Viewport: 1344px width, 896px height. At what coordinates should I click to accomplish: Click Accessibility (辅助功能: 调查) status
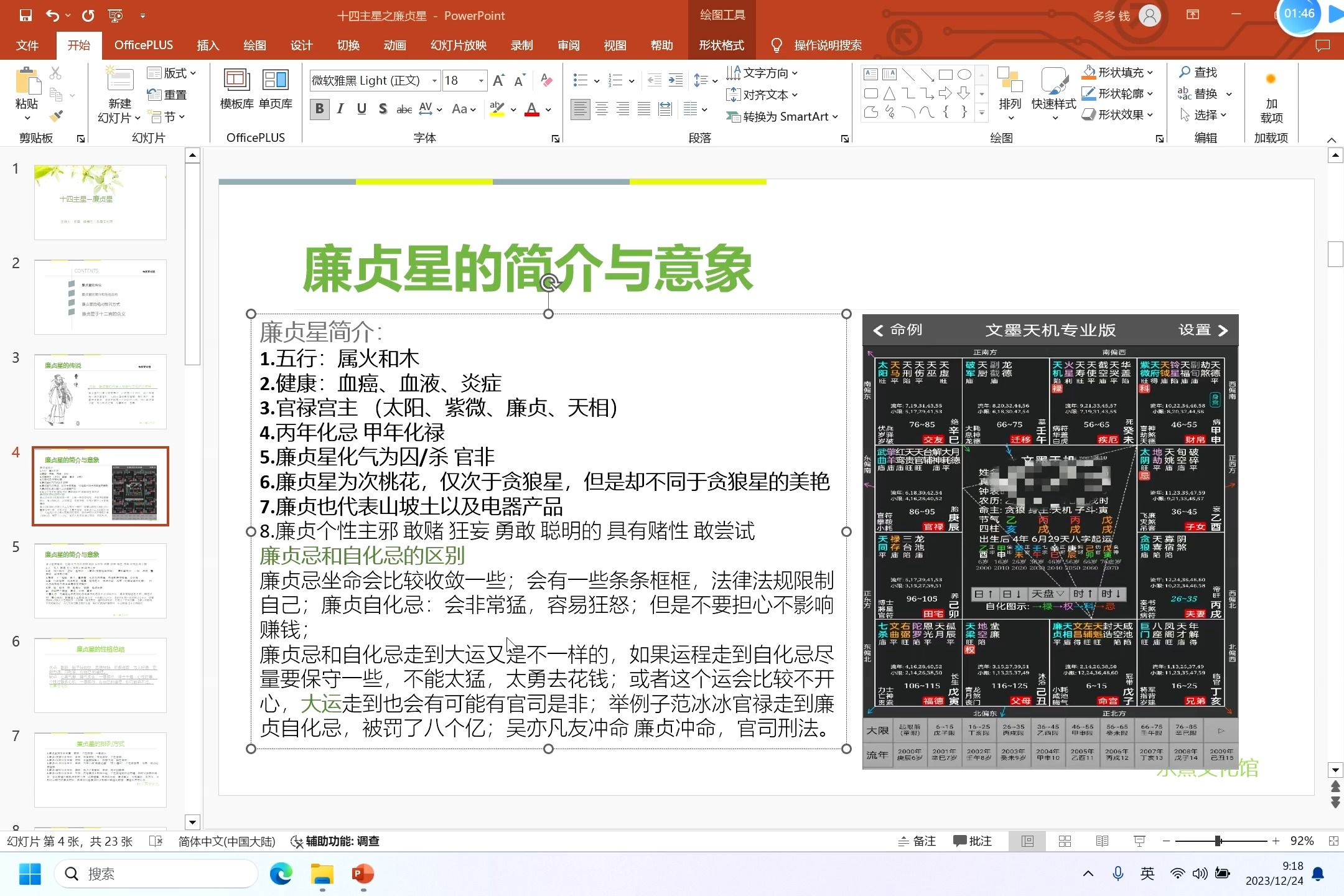[335, 841]
